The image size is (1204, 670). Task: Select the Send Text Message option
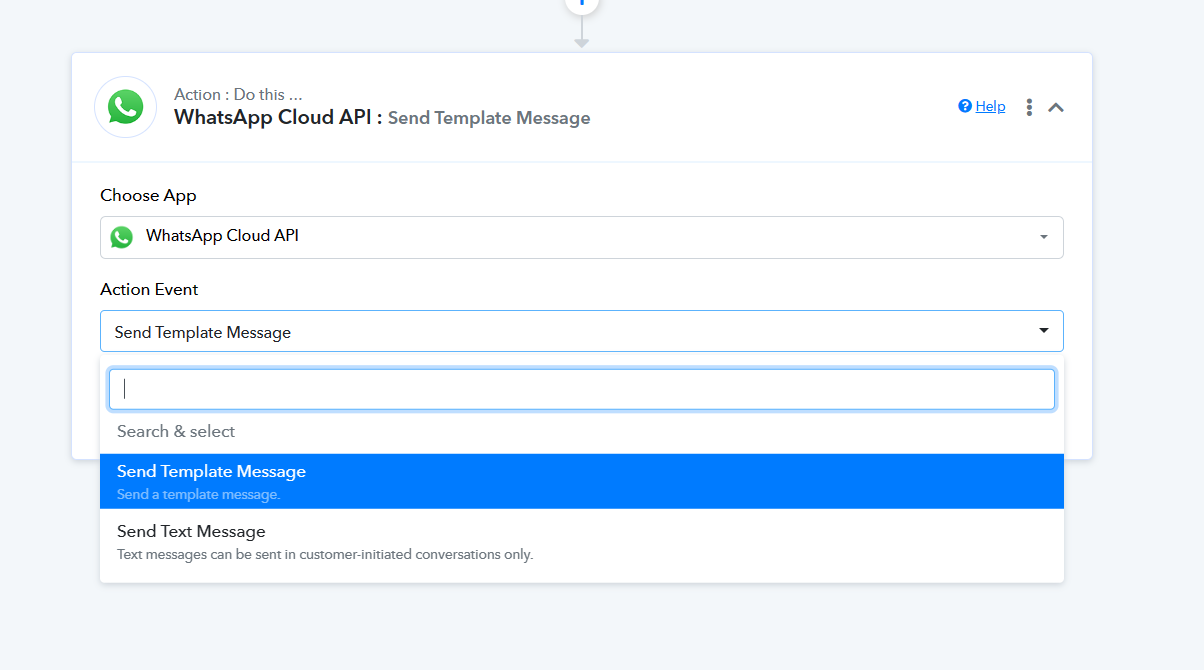click(582, 541)
